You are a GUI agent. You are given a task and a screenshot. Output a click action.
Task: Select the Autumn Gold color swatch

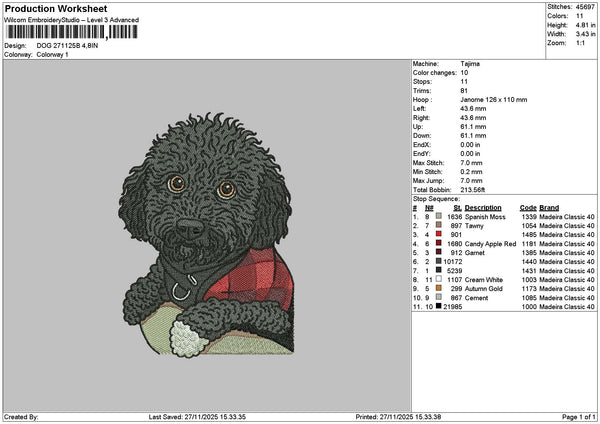(439, 289)
